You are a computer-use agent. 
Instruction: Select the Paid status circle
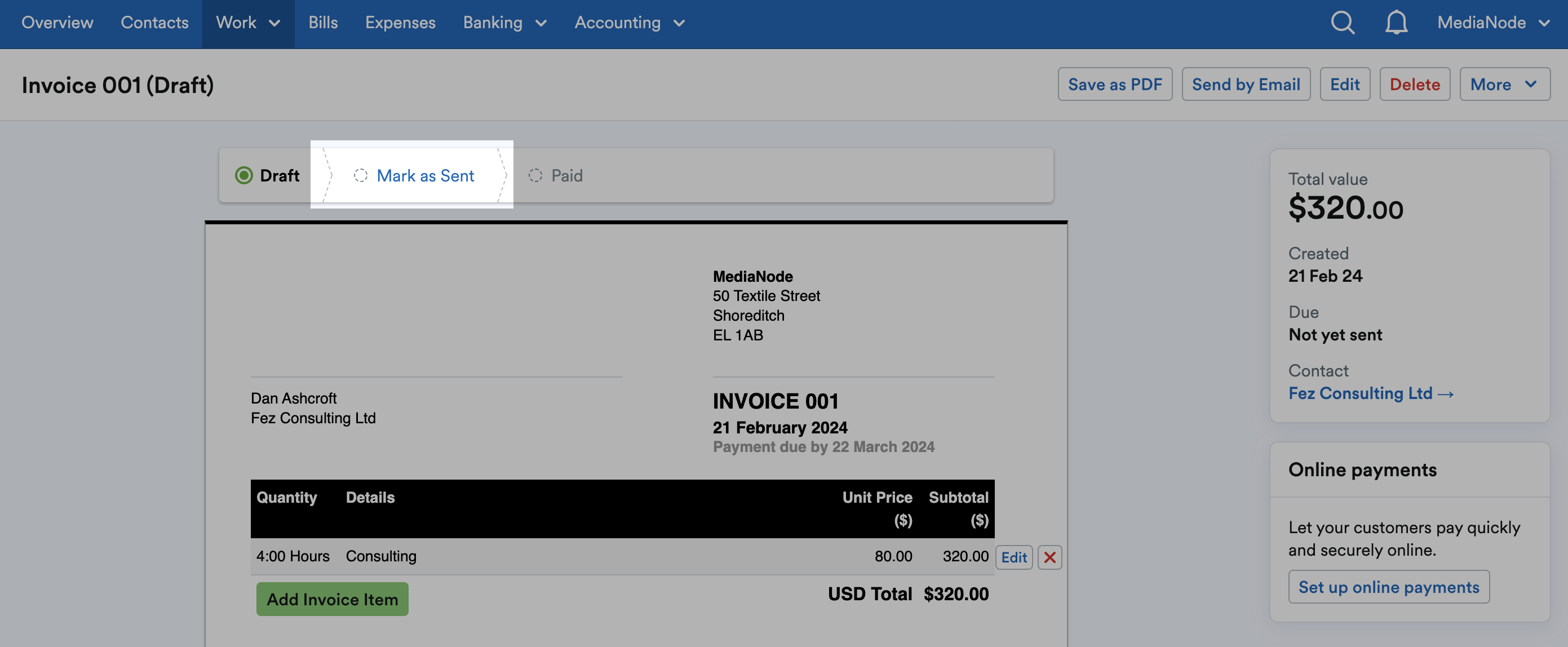[535, 175]
